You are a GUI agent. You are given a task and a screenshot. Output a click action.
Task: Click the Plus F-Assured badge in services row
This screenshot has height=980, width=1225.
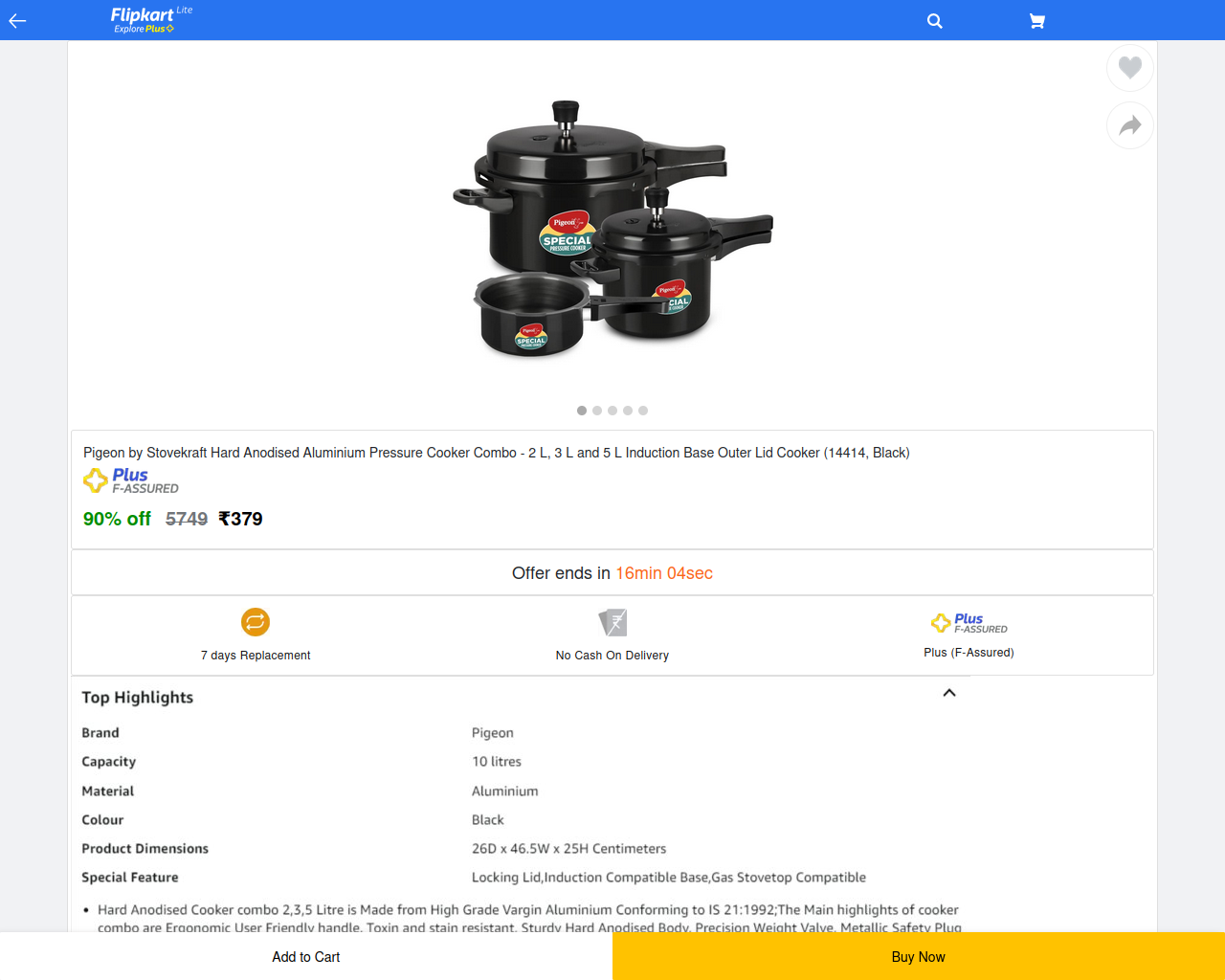point(969,623)
